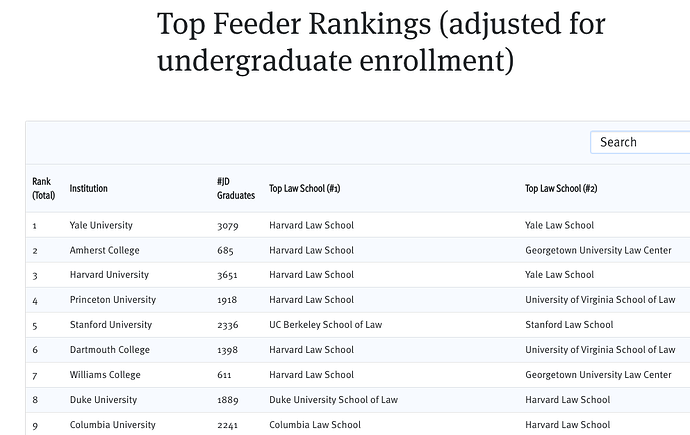Click Stanford University institution cell
The height and width of the screenshot is (435, 690).
111,325
